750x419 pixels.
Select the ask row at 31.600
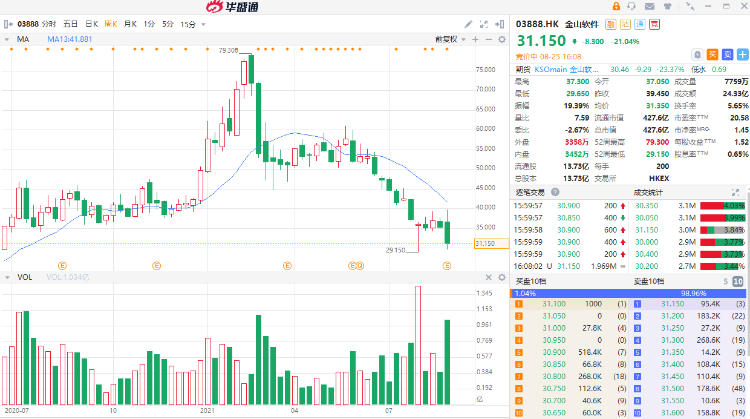[689, 413]
